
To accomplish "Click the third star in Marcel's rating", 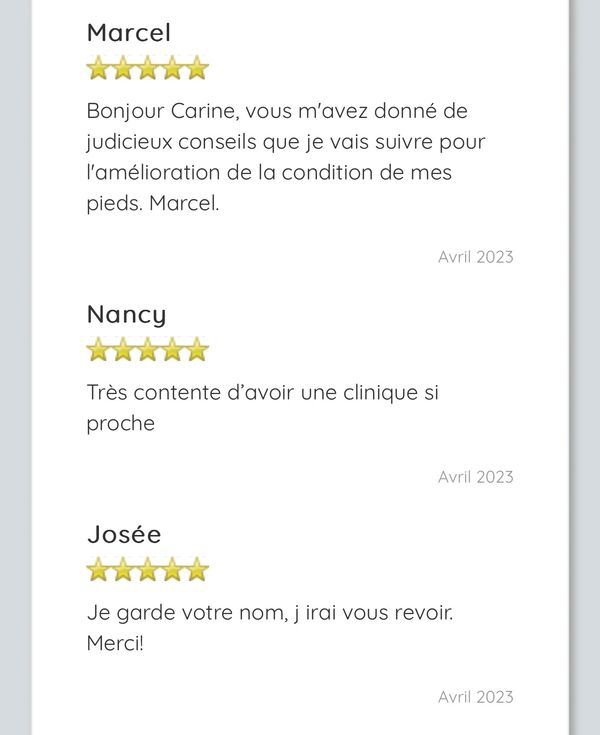I will (148, 69).
